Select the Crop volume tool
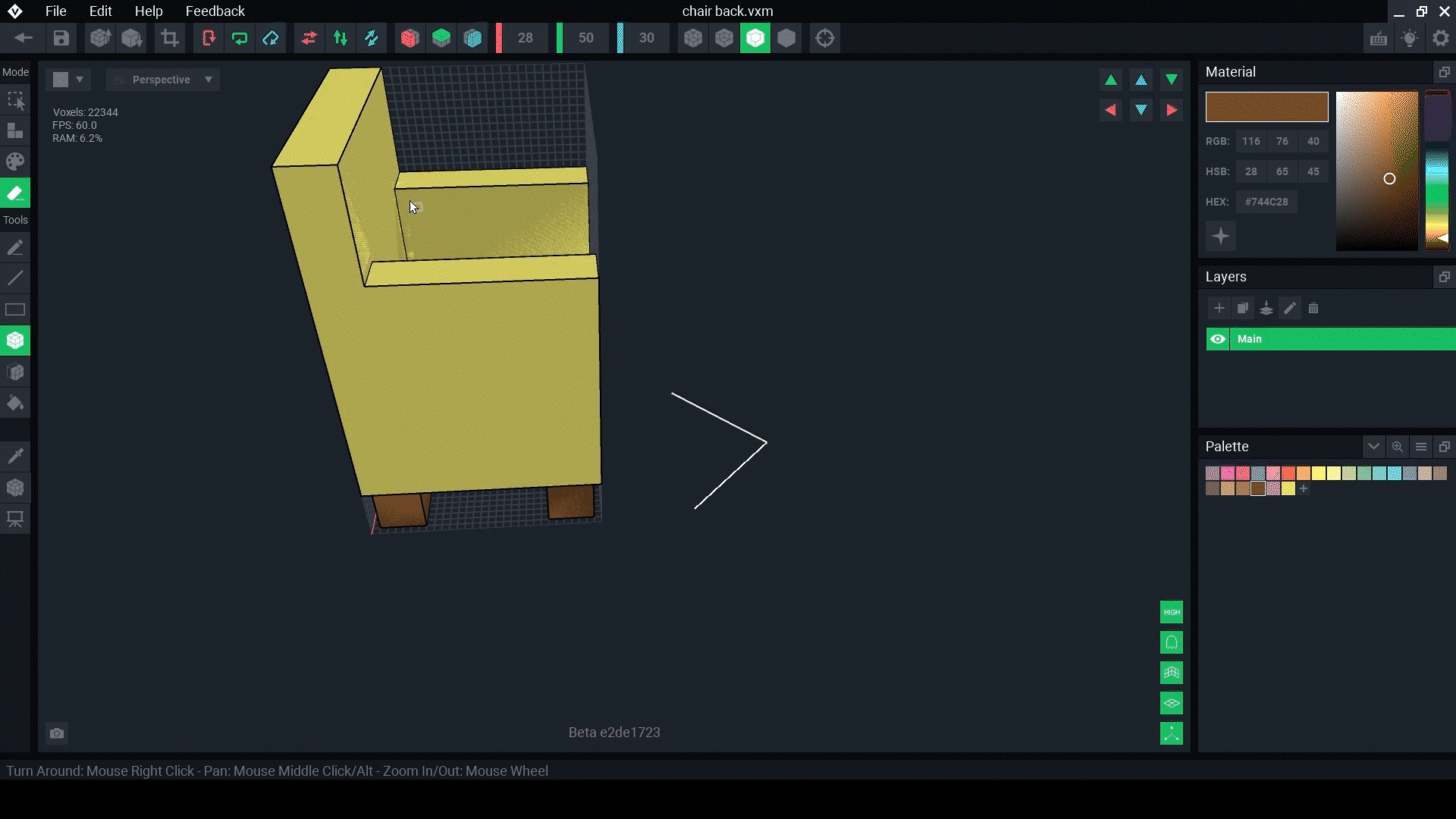Viewport: 1456px width, 819px height. 170,38
